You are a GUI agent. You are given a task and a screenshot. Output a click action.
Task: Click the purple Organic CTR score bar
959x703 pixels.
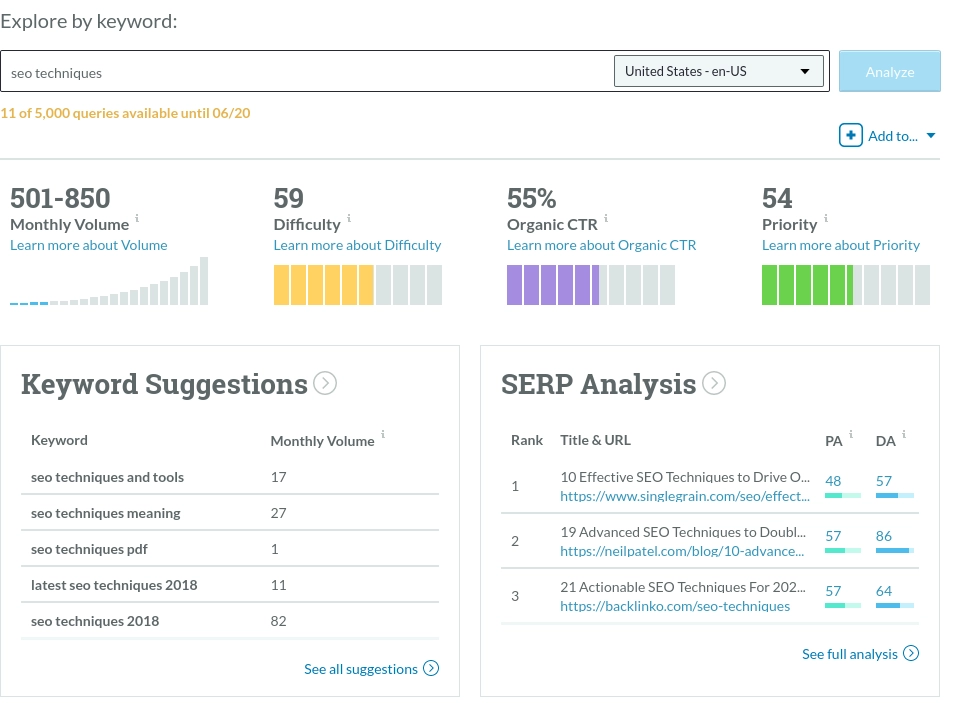coord(591,285)
